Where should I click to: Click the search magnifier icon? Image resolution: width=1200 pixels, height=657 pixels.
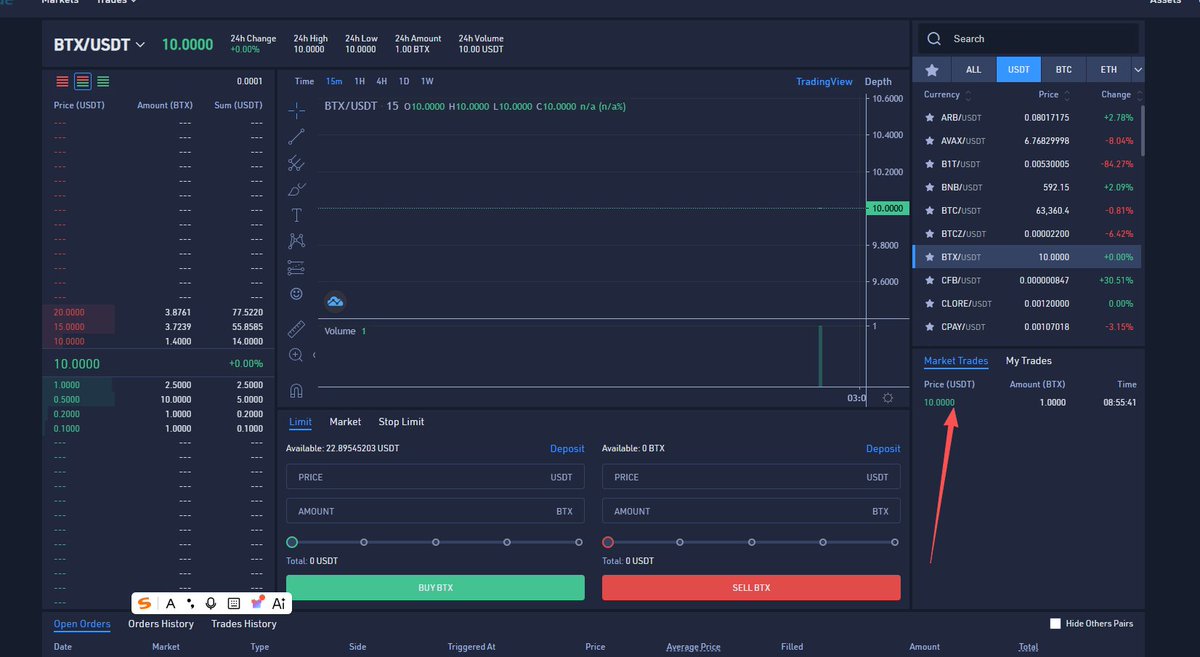934,39
